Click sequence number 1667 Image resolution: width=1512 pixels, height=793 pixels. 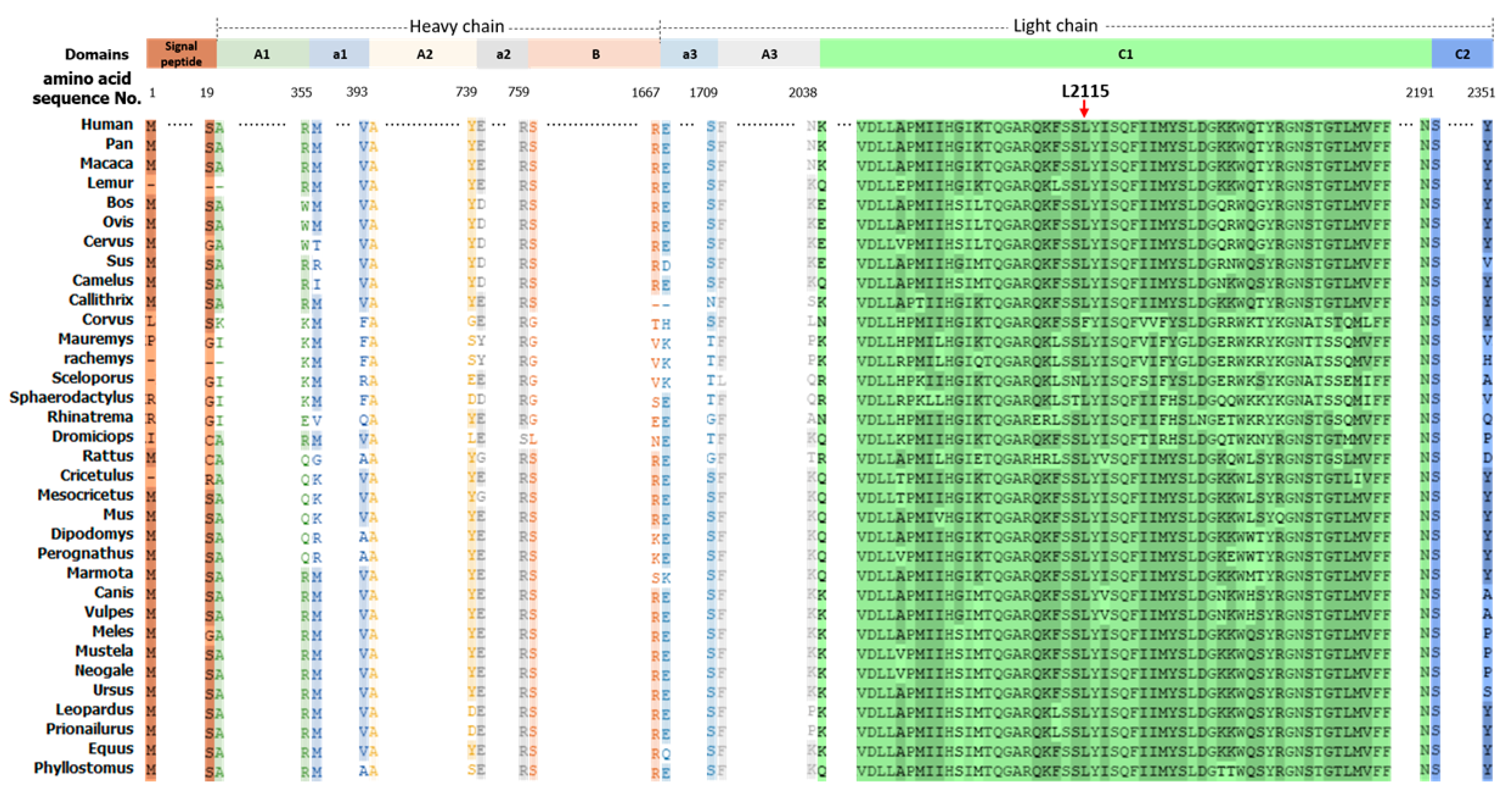tap(645, 93)
